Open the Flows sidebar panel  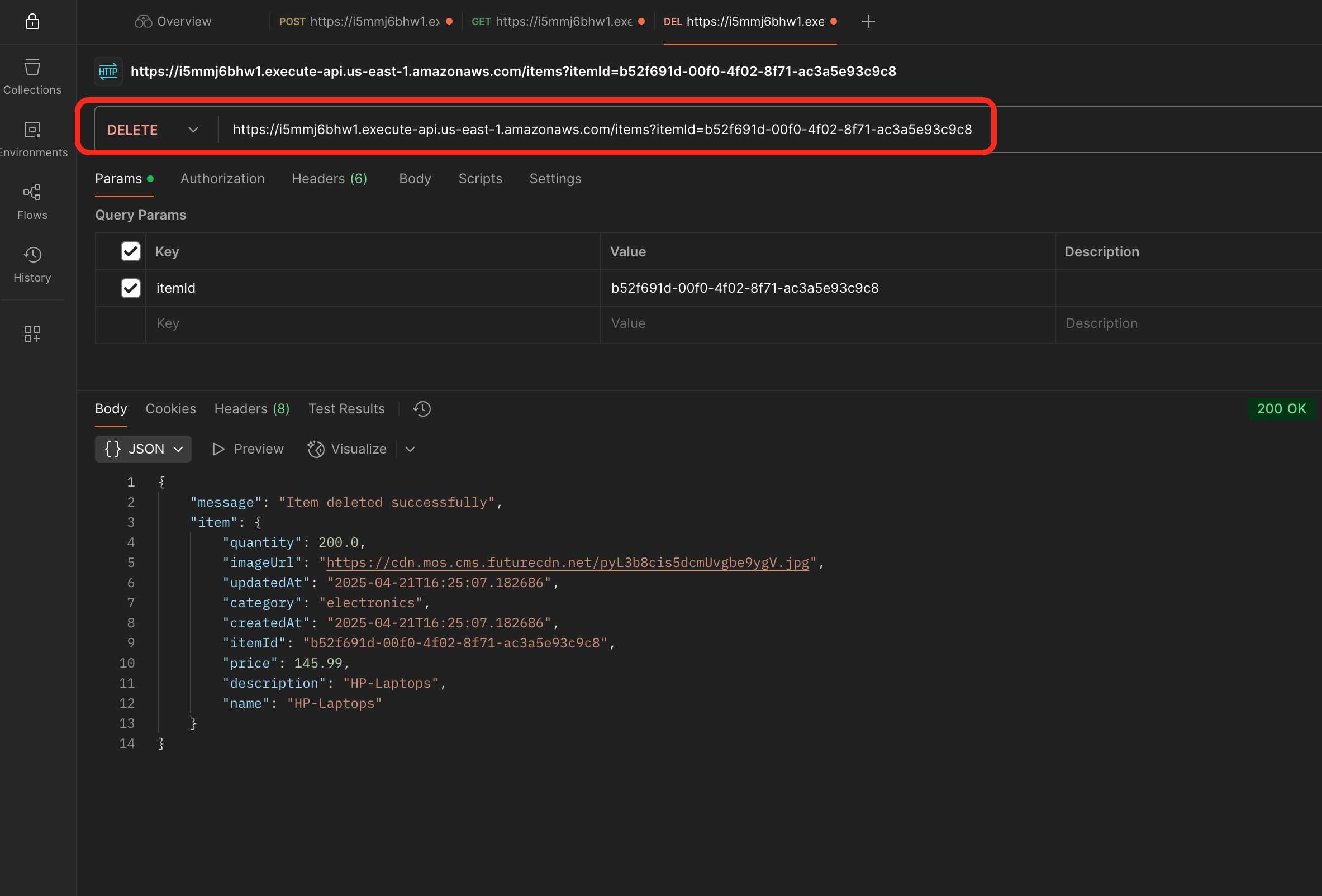point(32,202)
